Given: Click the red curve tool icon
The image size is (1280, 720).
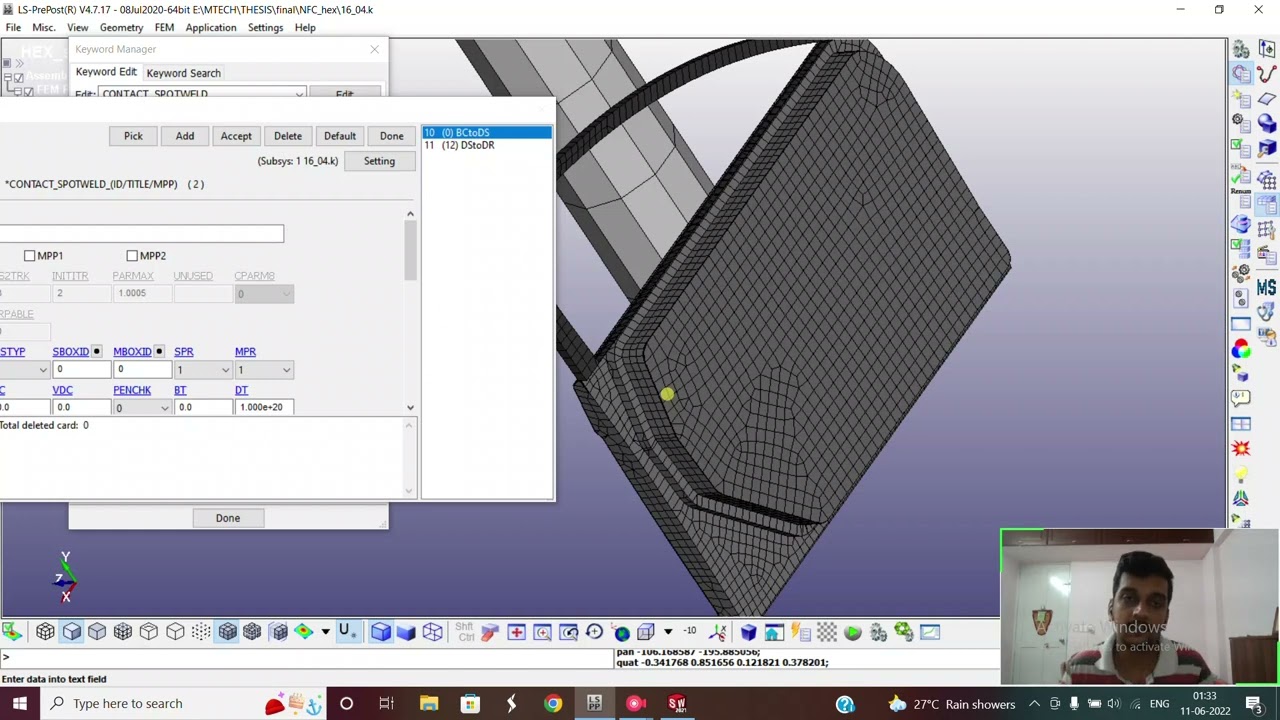Looking at the screenshot, I should click(x=1266, y=74).
